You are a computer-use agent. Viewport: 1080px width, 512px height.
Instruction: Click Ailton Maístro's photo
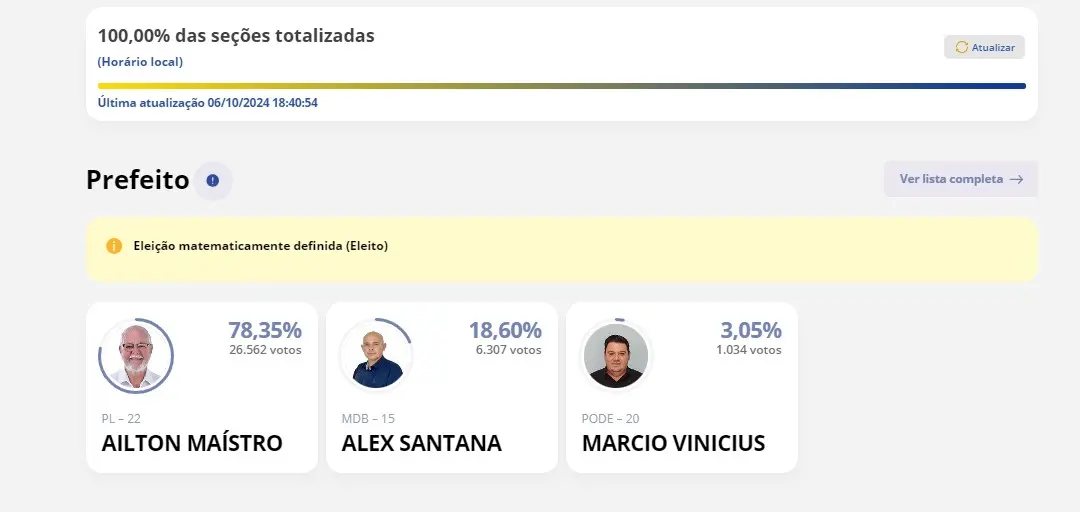[136, 356]
